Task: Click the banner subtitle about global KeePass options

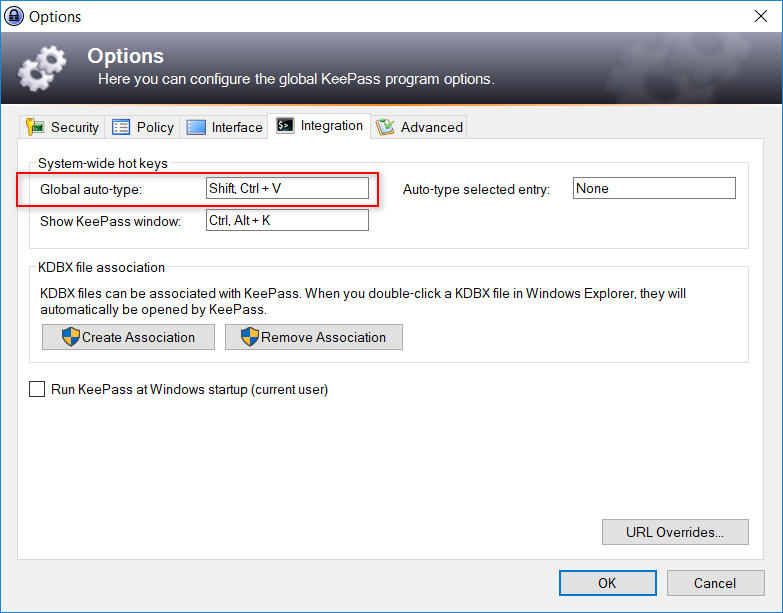Action: click(296, 79)
